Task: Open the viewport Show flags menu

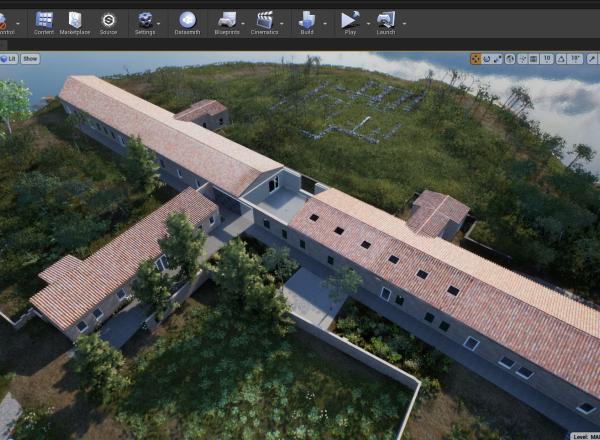Action: point(30,59)
